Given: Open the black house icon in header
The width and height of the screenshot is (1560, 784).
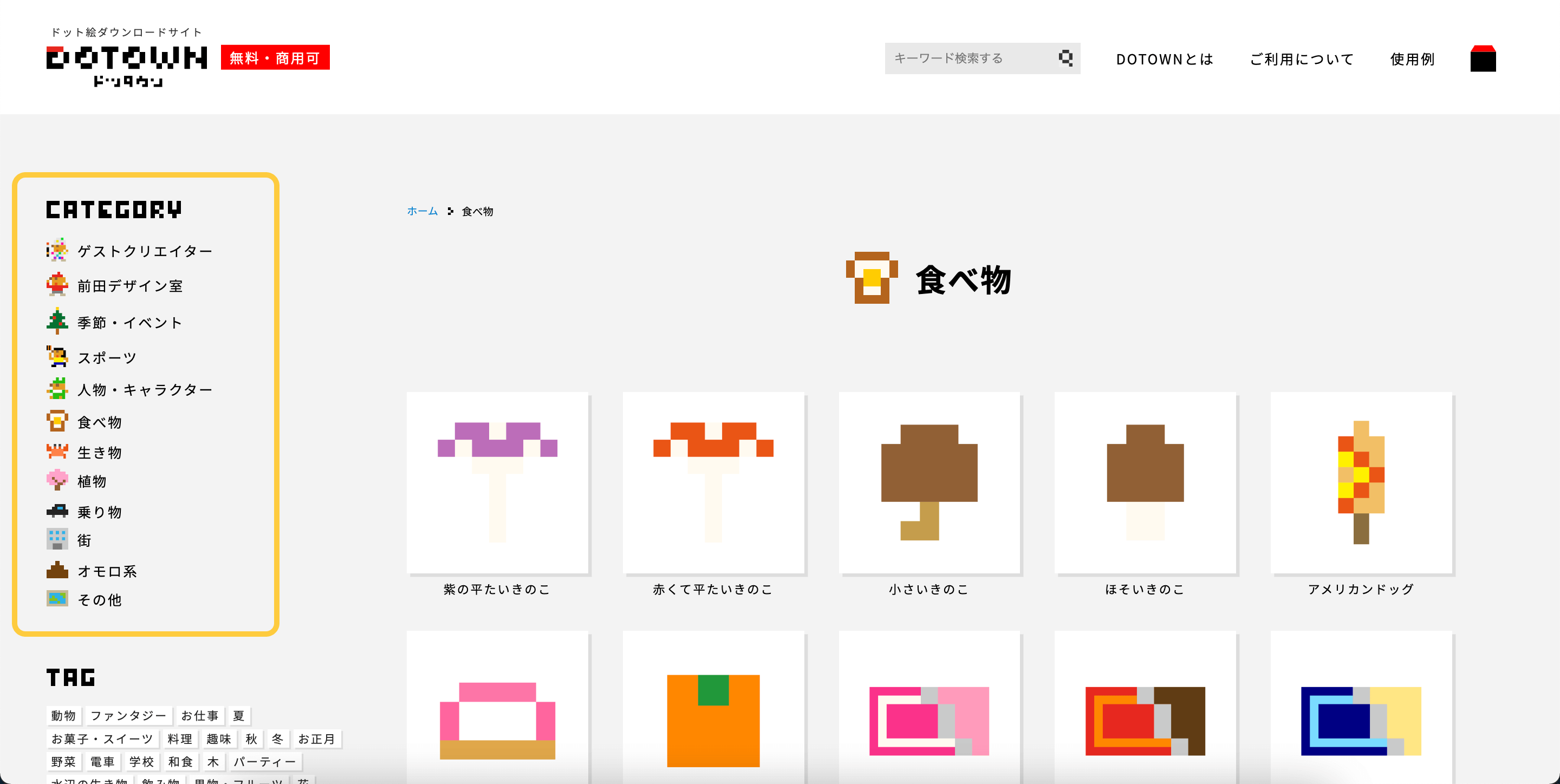Looking at the screenshot, I should pyautogui.click(x=1483, y=58).
